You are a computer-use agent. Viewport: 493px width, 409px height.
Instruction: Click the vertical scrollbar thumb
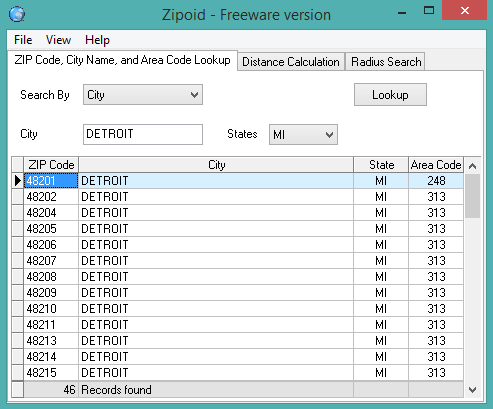click(x=472, y=196)
